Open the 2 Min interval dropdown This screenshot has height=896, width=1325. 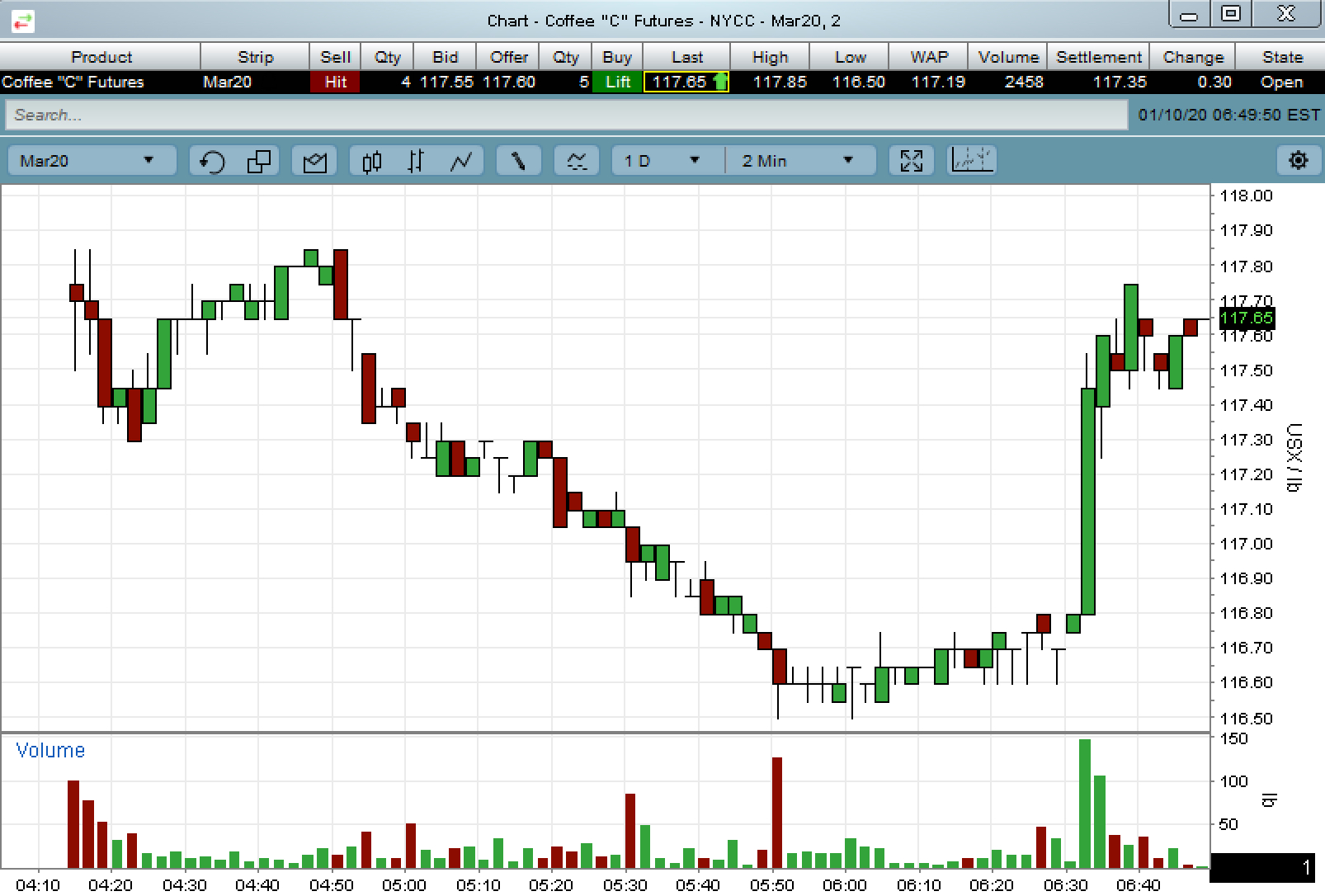tap(799, 161)
